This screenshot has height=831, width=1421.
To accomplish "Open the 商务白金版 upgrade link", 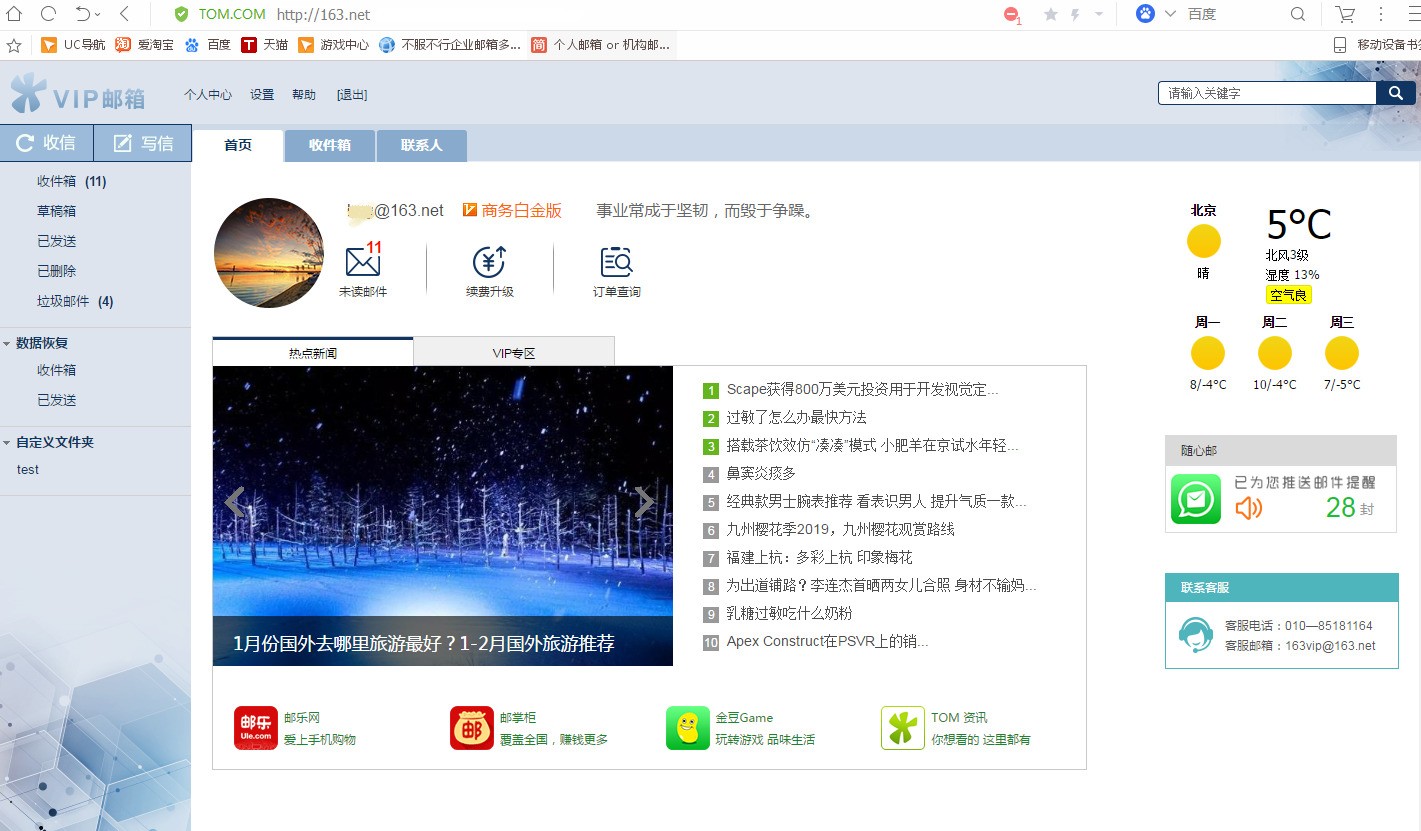I will pos(513,210).
